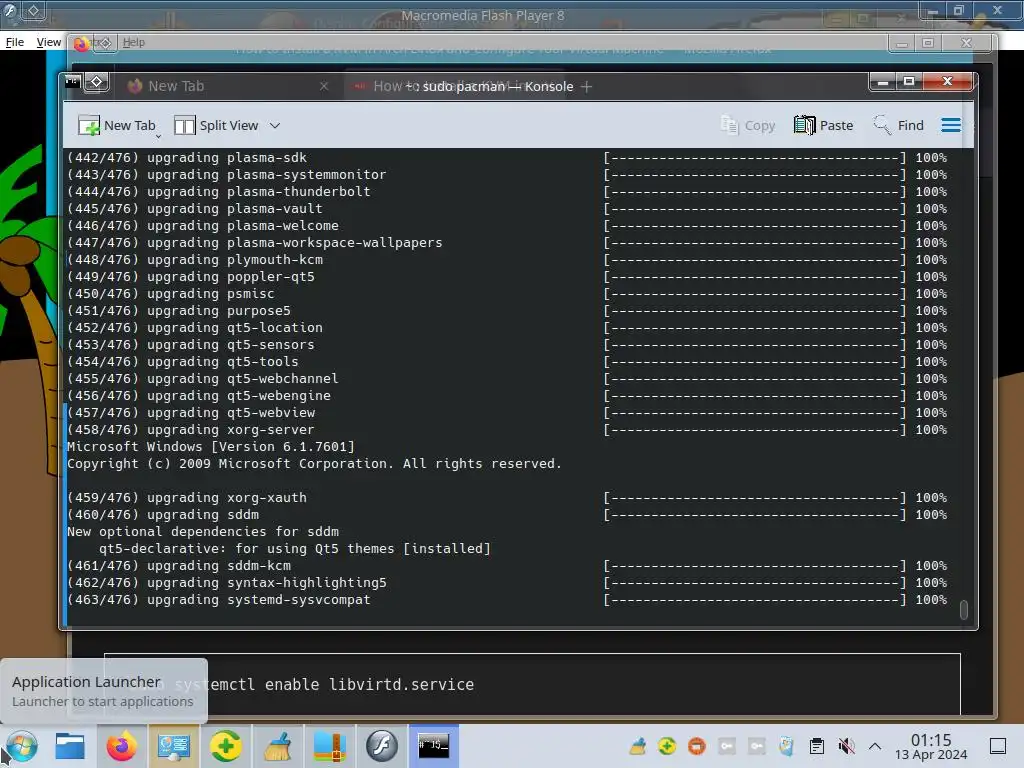Click the progress bar for sddm-kcm

[x=755, y=566]
